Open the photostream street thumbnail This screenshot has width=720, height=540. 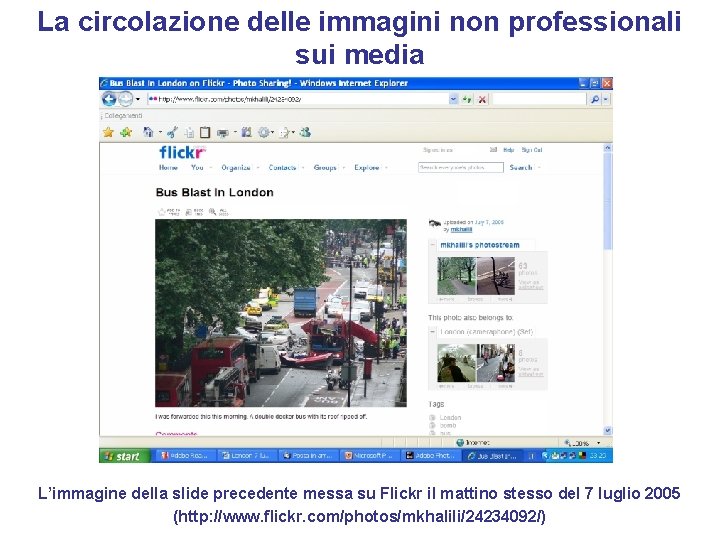pos(495,276)
